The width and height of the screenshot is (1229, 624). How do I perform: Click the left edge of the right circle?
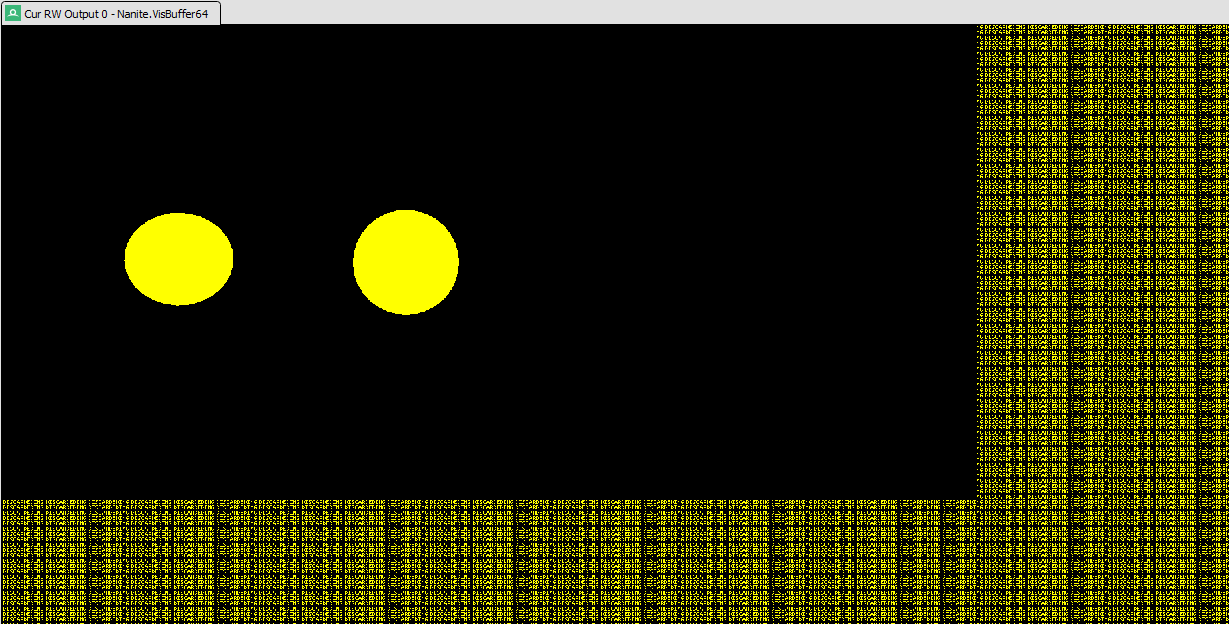click(354, 262)
